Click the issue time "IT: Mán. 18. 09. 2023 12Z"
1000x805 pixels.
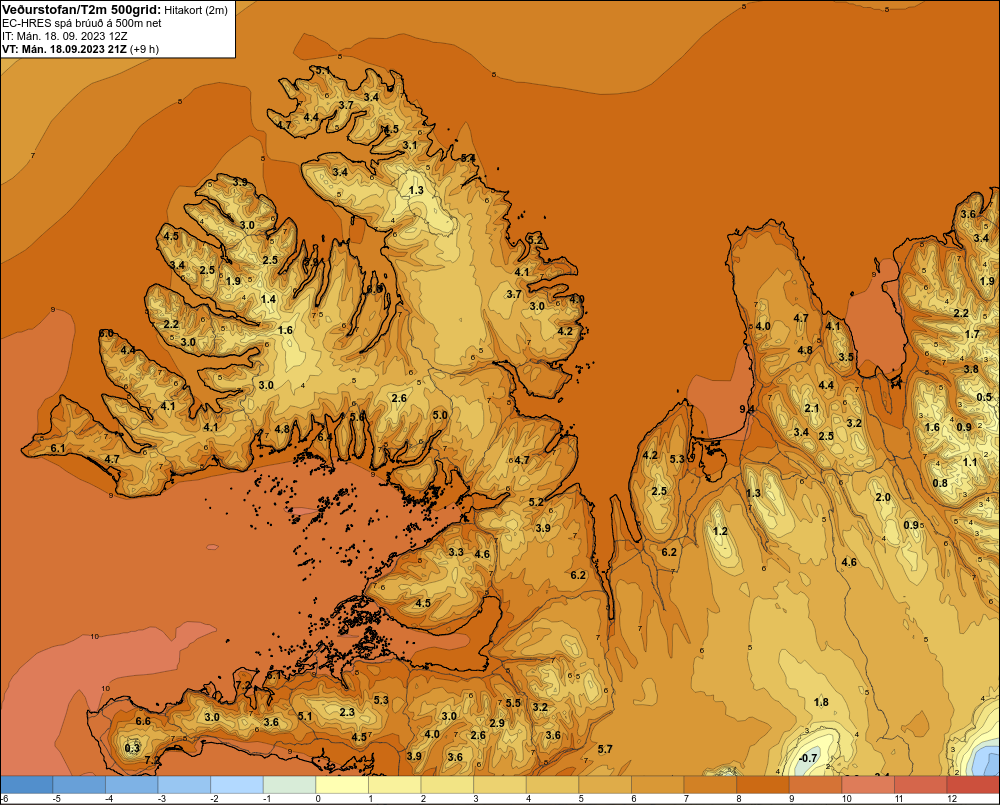pos(66,36)
